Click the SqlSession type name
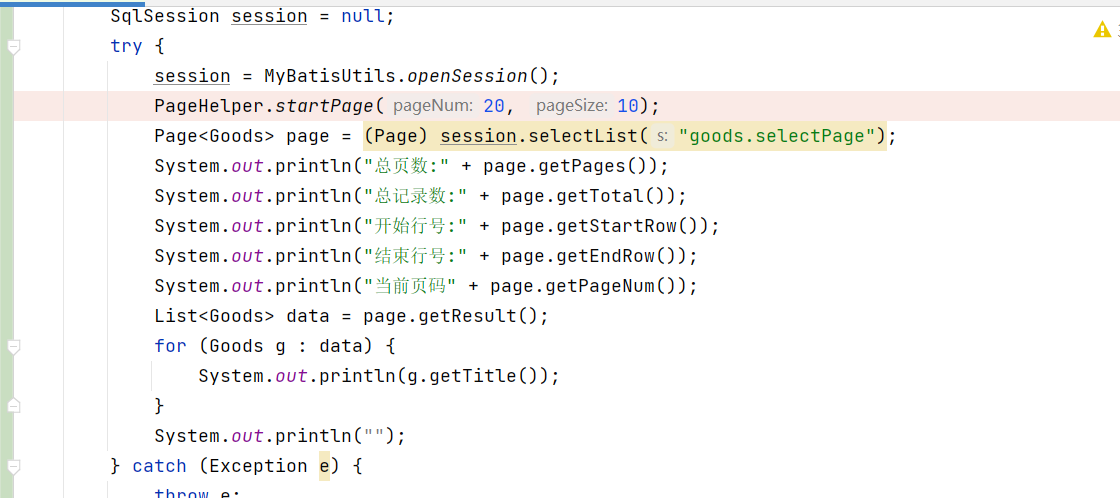Image resolution: width=1120 pixels, height=498 pixels. (x=165, y=16)
